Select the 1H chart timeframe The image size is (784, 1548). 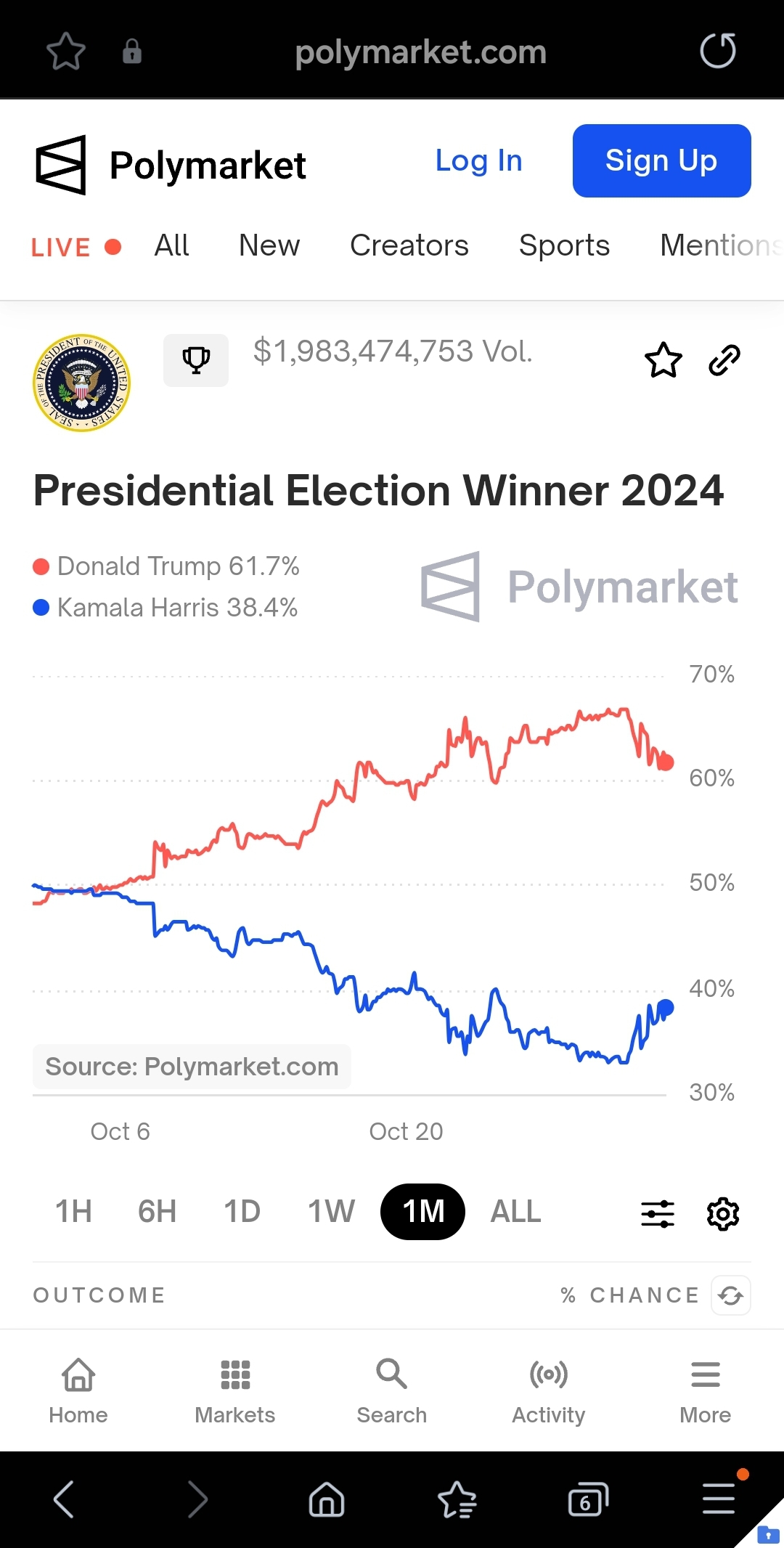[74, 1212]
